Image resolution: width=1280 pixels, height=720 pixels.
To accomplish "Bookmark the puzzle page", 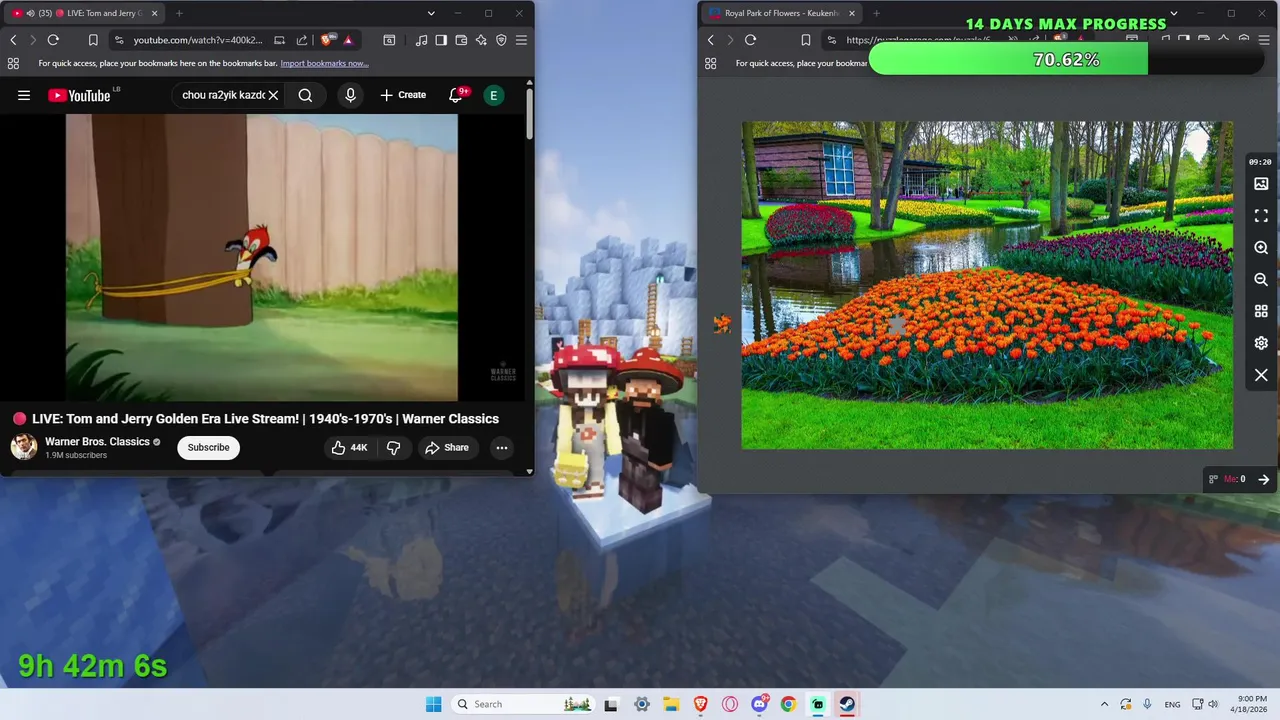I will click(x=805, y=40).
